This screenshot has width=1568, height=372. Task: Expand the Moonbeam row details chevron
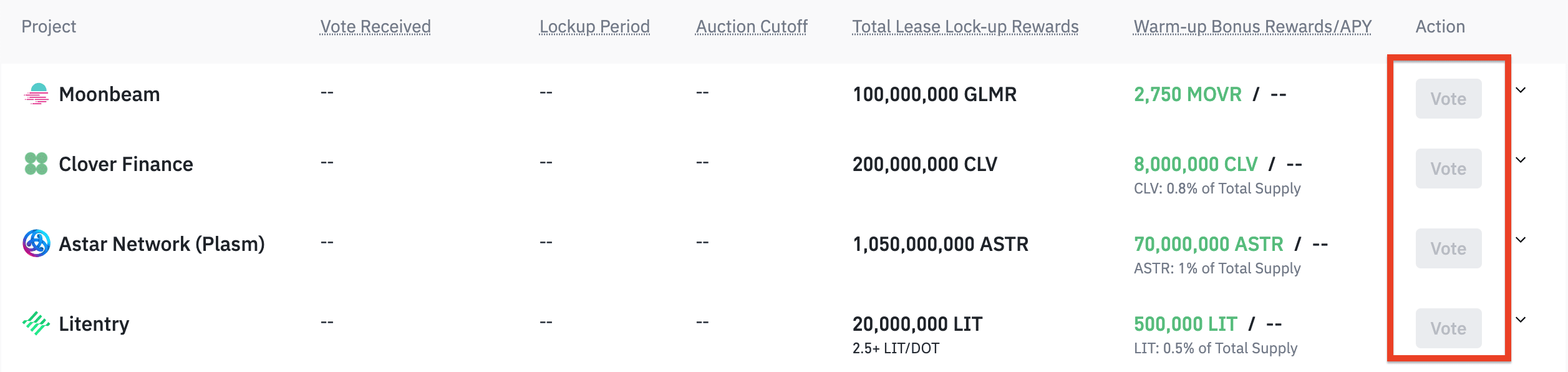(1521, 91)
